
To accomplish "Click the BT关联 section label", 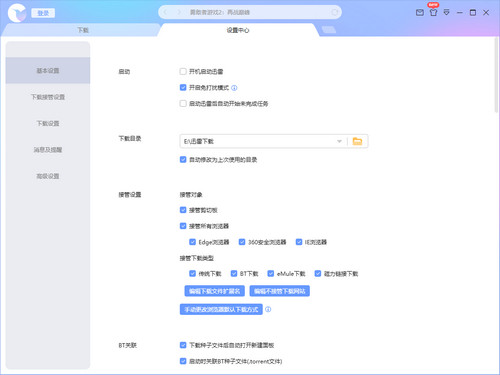I will click(x=127, y=345).
